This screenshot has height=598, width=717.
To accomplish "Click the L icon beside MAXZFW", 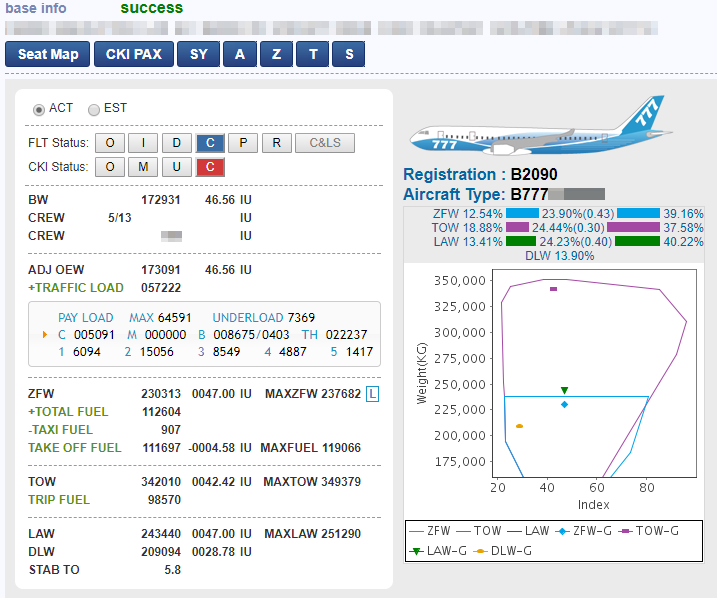I will coord(373,394).
